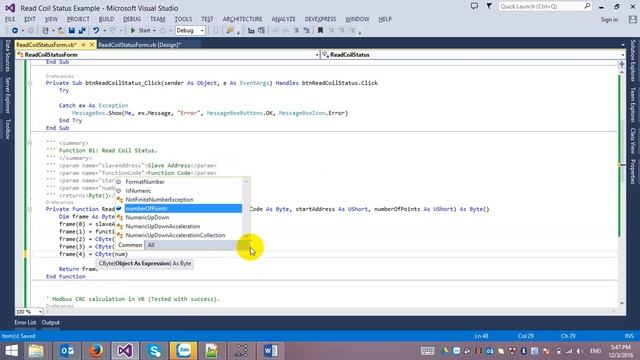Click the Save floppy disk icon
The height and width of the screenshot is (360, 640).
coord(71,31)
